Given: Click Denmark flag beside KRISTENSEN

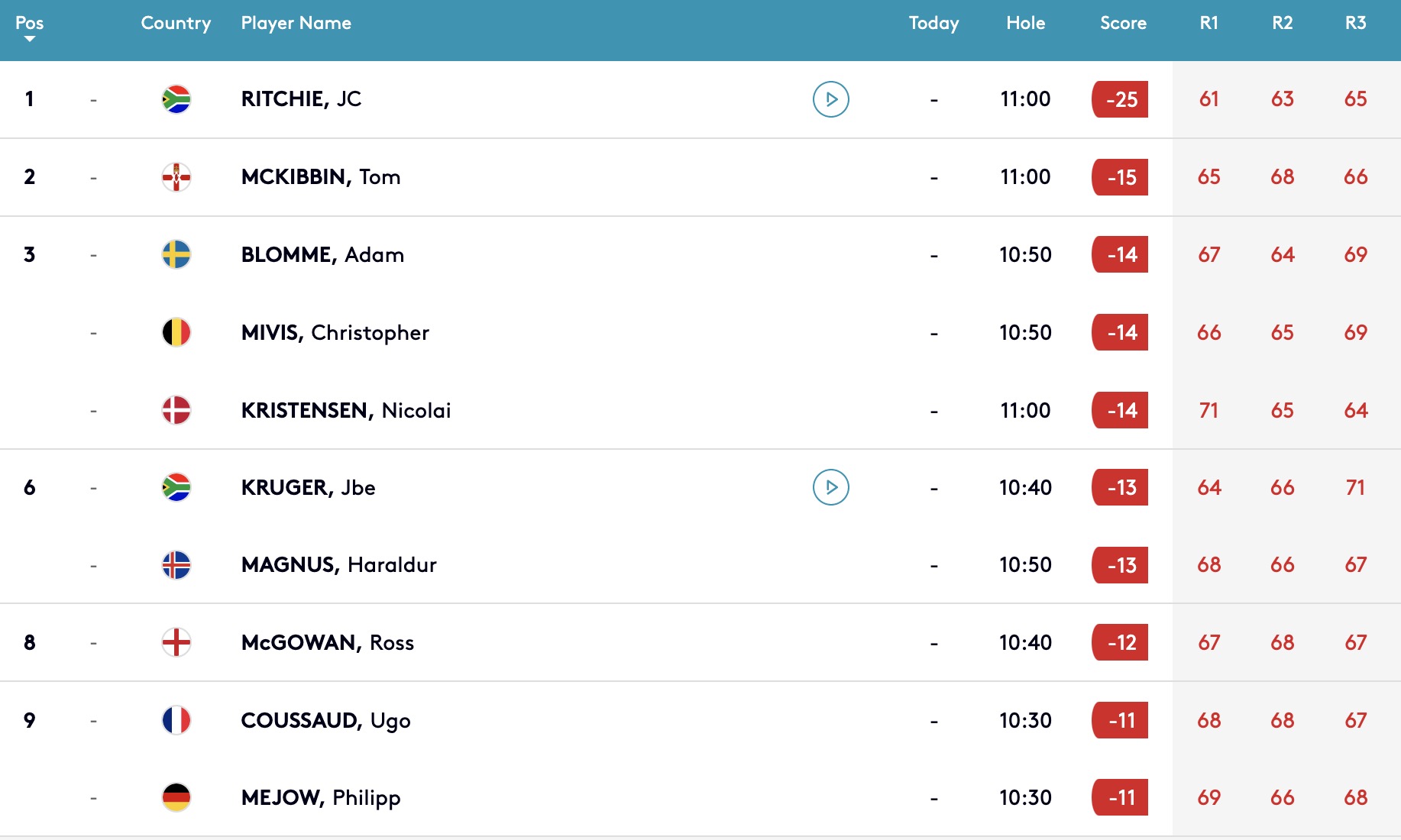Looking at the screenshot, I should (x=176, y=410).
